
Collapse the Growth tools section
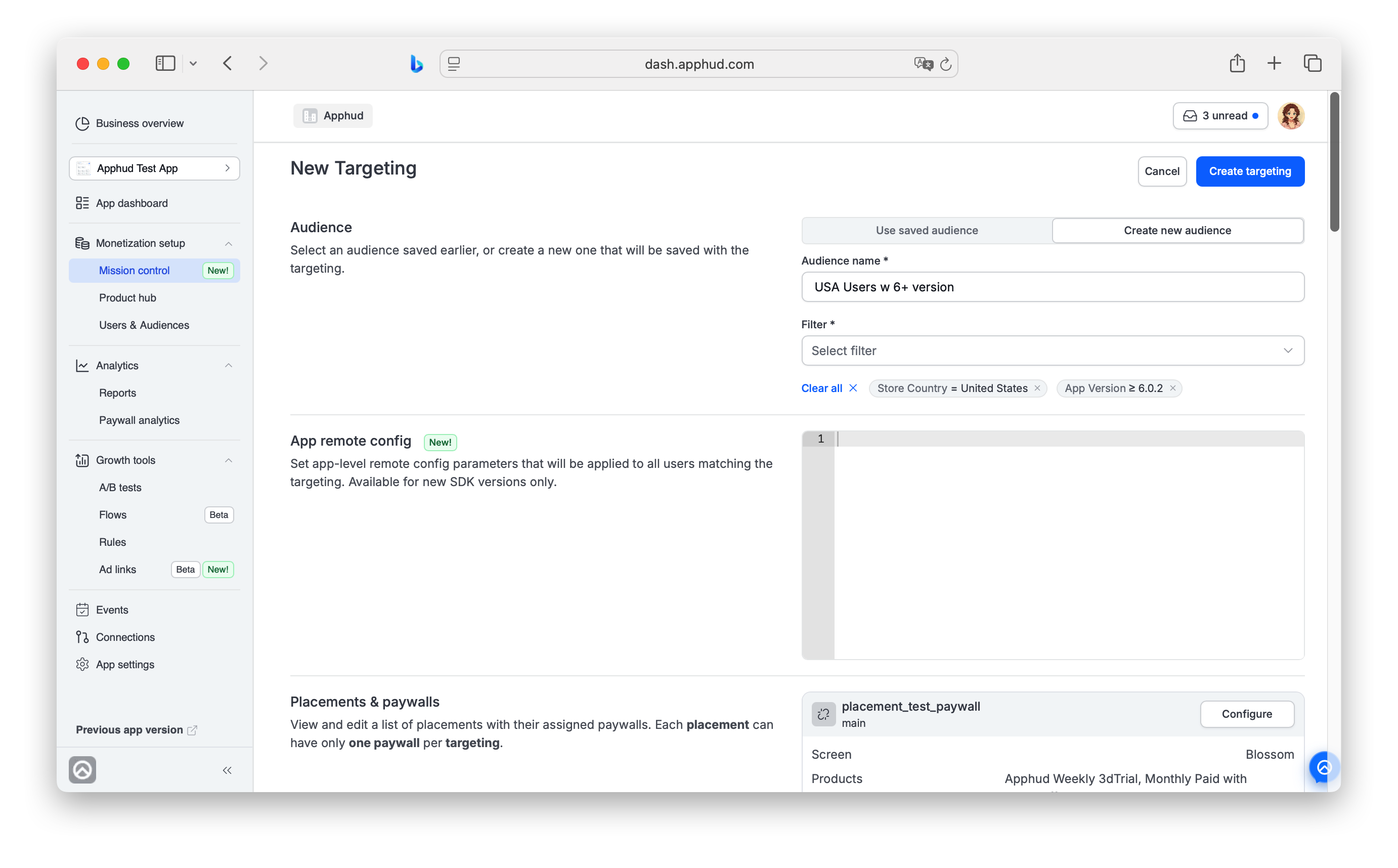[229, 460]
